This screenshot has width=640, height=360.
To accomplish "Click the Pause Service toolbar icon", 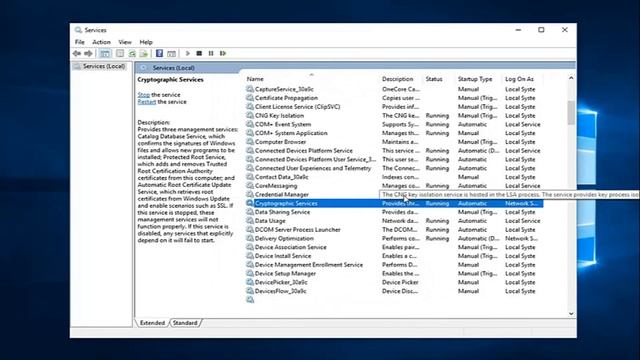I will [211, 53].
